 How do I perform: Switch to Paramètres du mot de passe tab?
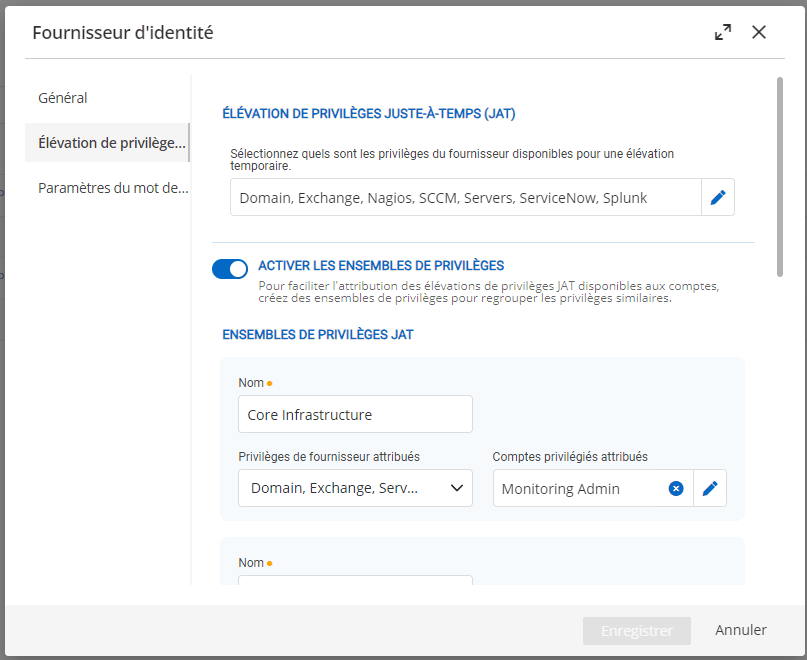113,188
